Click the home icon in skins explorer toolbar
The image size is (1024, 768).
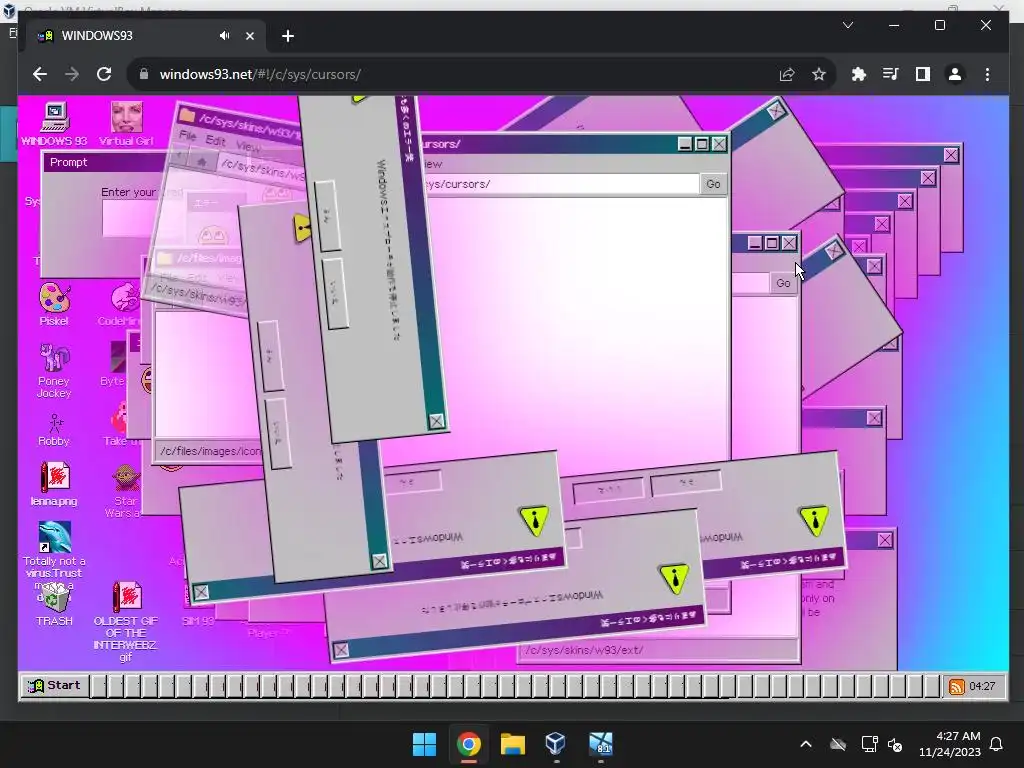(202, 161)
